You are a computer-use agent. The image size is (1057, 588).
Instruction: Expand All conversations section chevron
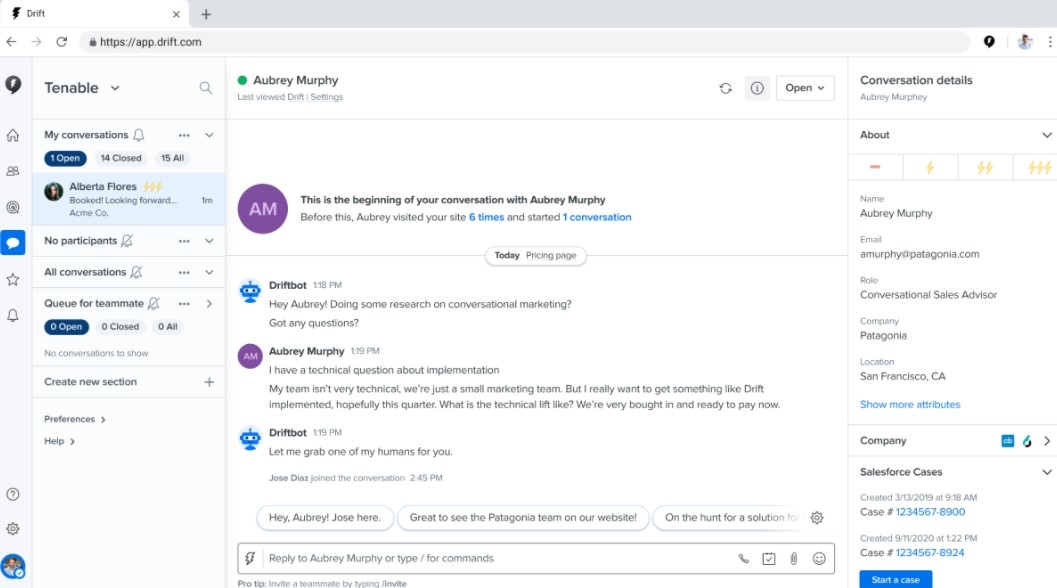[209, 272]
